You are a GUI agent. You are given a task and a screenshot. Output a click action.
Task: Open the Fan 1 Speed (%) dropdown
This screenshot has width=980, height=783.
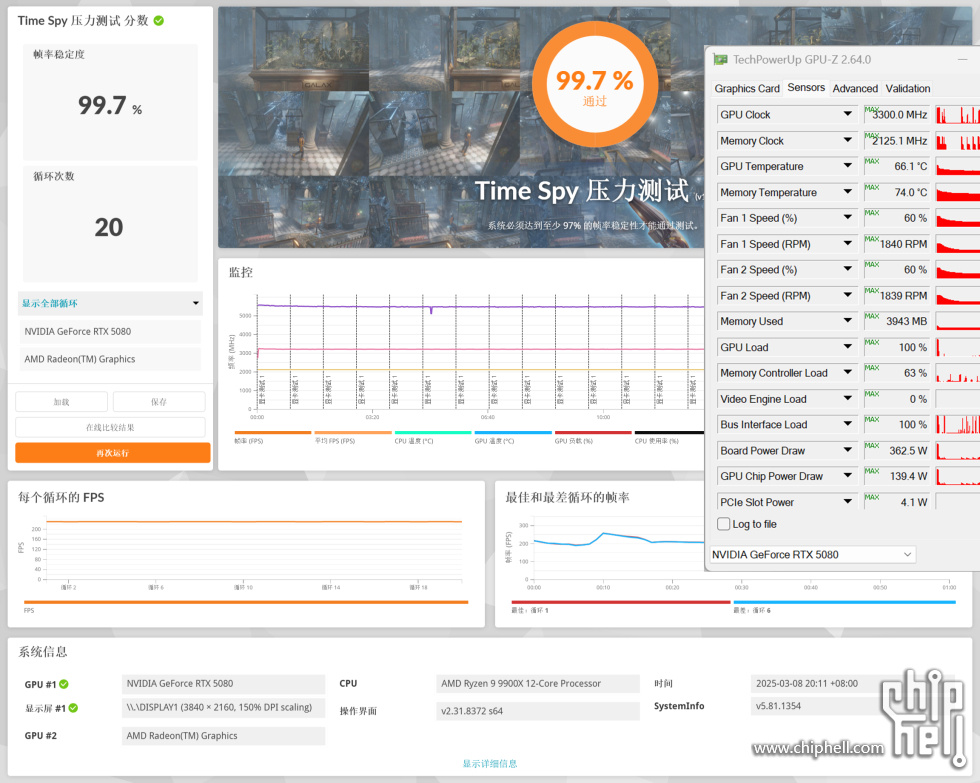point(848,217)
